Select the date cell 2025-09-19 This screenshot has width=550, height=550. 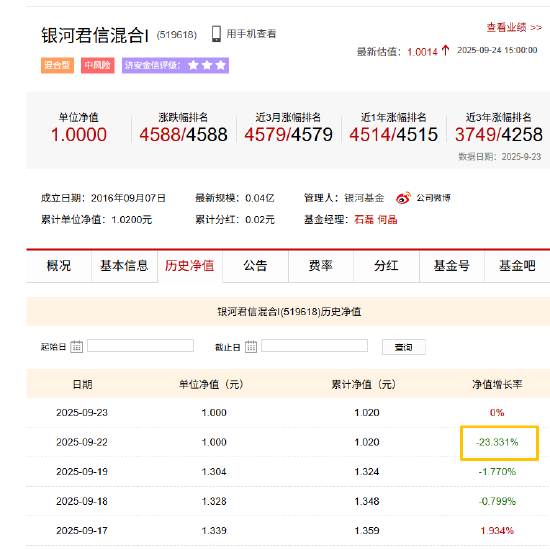pyautogui.click(x=82, y=471)
